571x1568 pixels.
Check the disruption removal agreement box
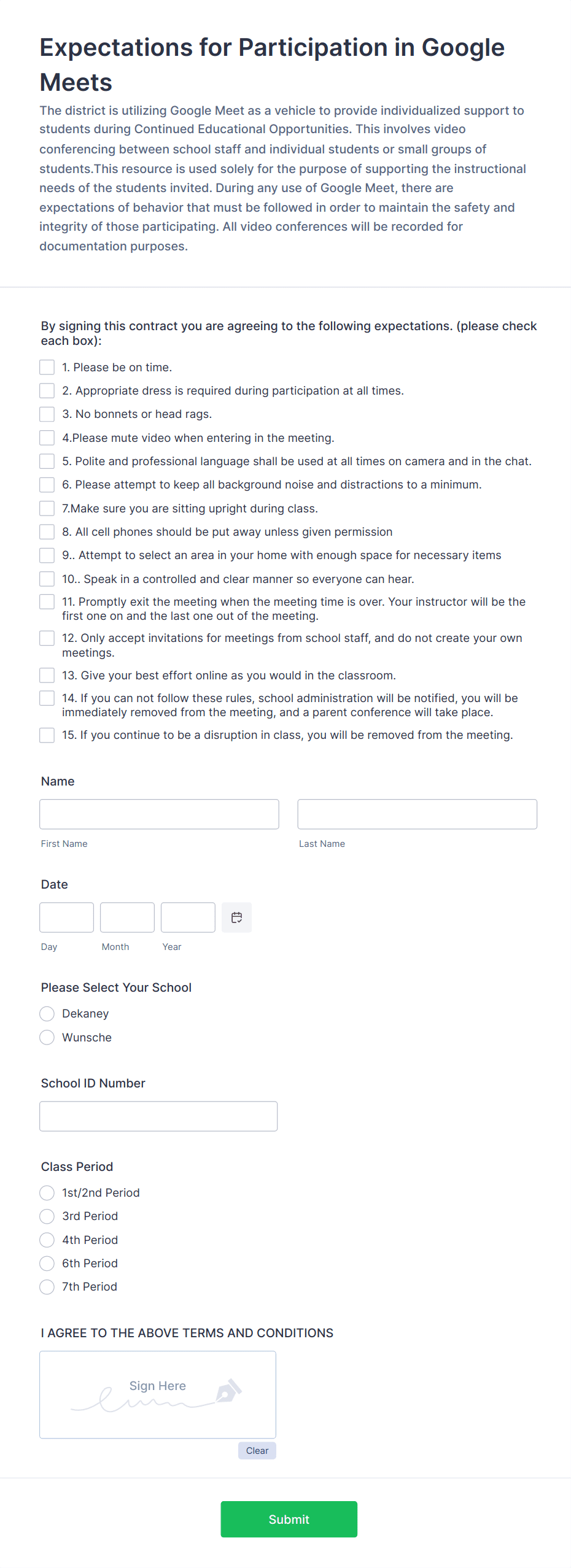pos(47,735)
